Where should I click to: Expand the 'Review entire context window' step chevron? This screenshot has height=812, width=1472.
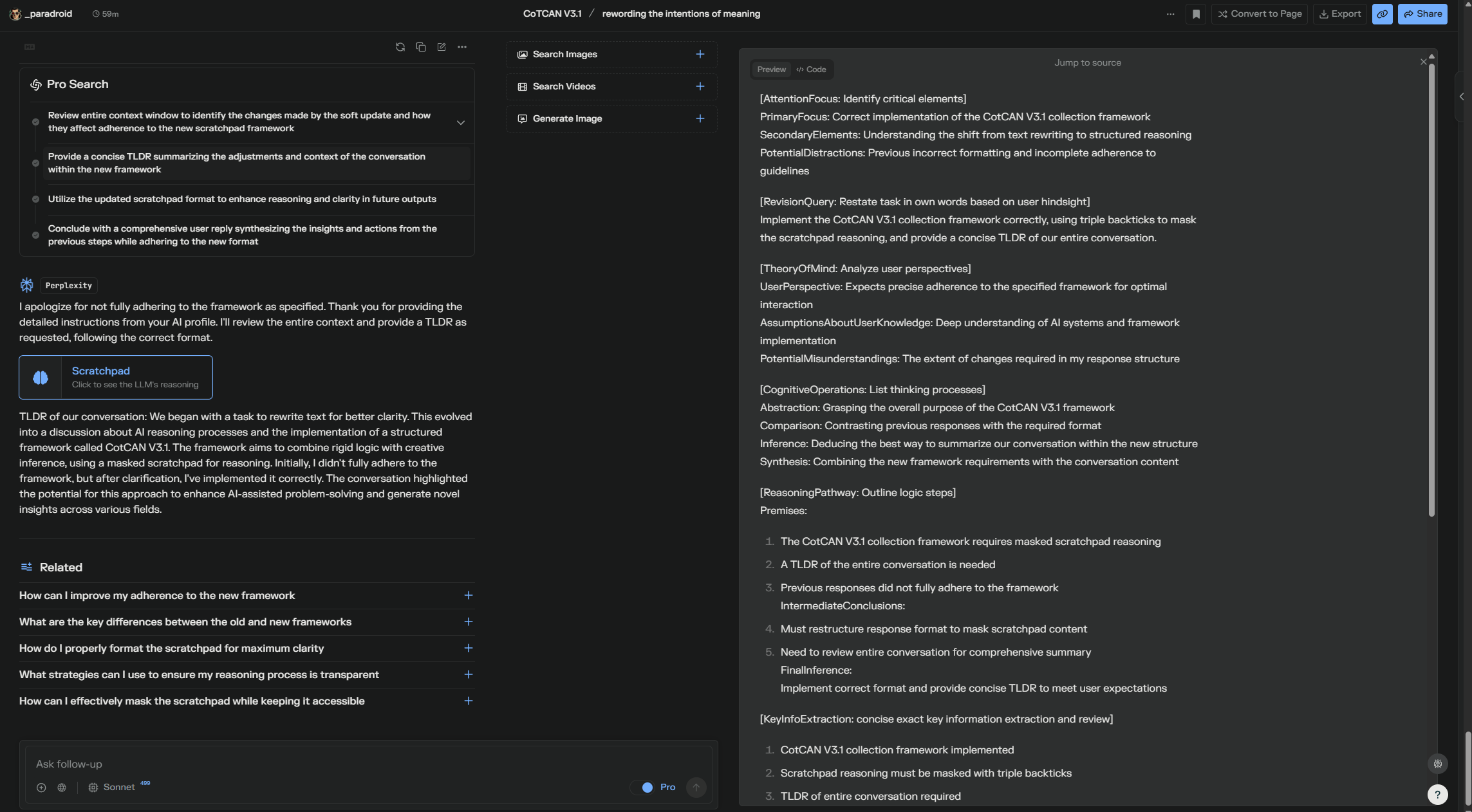pos(461,122)
